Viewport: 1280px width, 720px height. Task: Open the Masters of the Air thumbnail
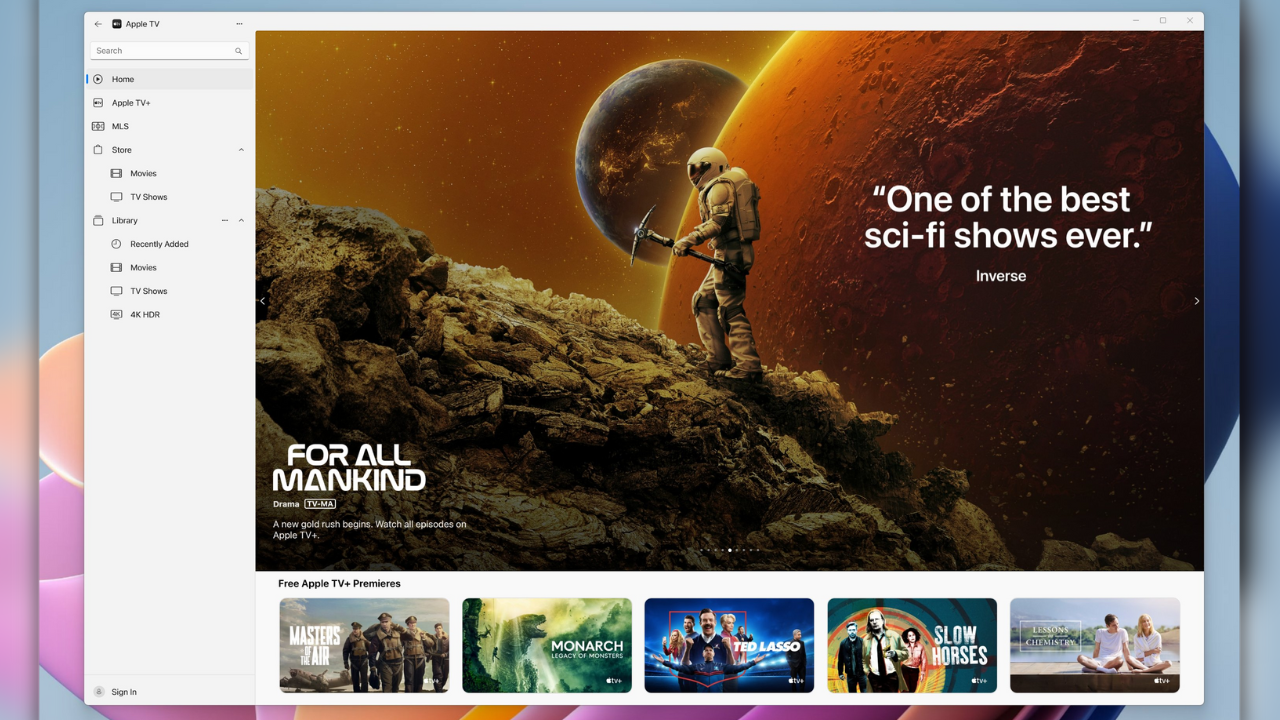(364, 645)
